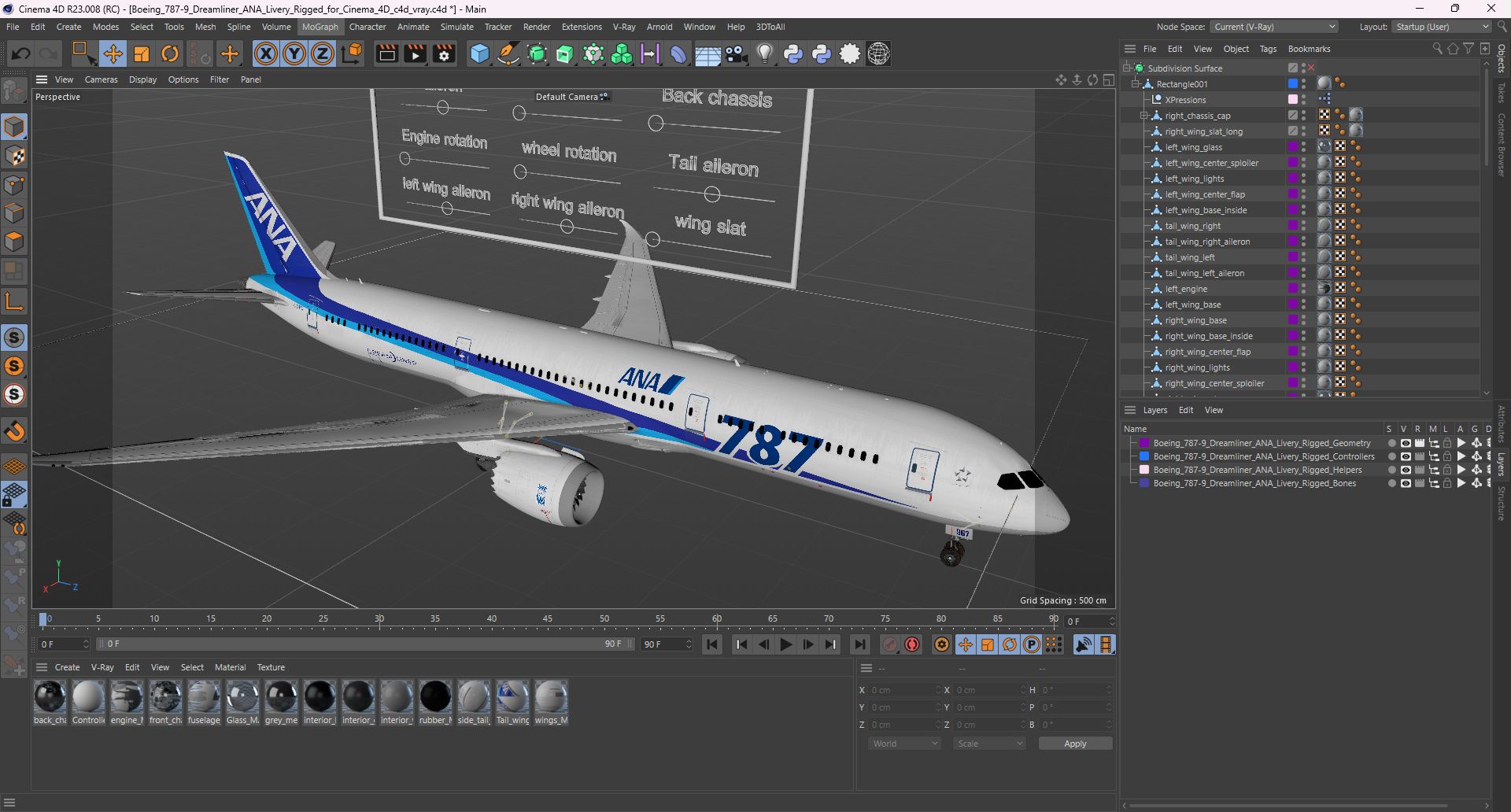Click the Camera object icon
Image resolution: width=1511 pixels, height=812 pixels.
(736, 54)
